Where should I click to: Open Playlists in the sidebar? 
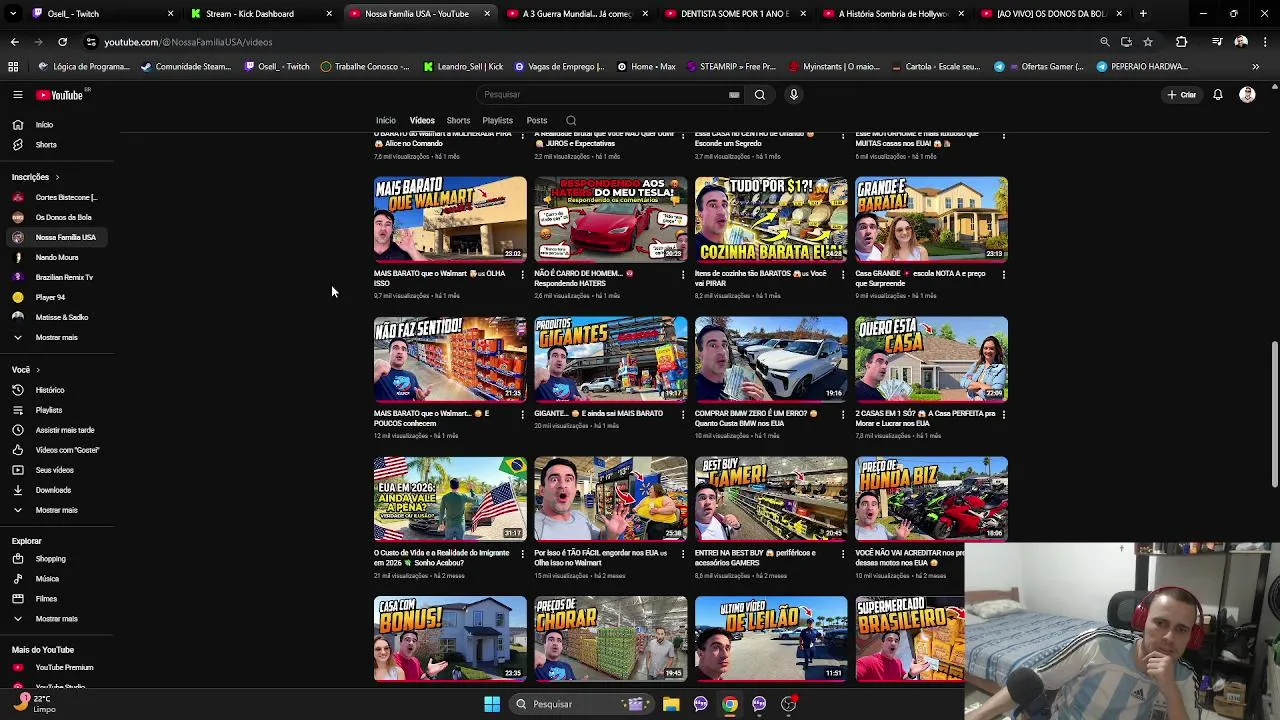coord(57,410)
